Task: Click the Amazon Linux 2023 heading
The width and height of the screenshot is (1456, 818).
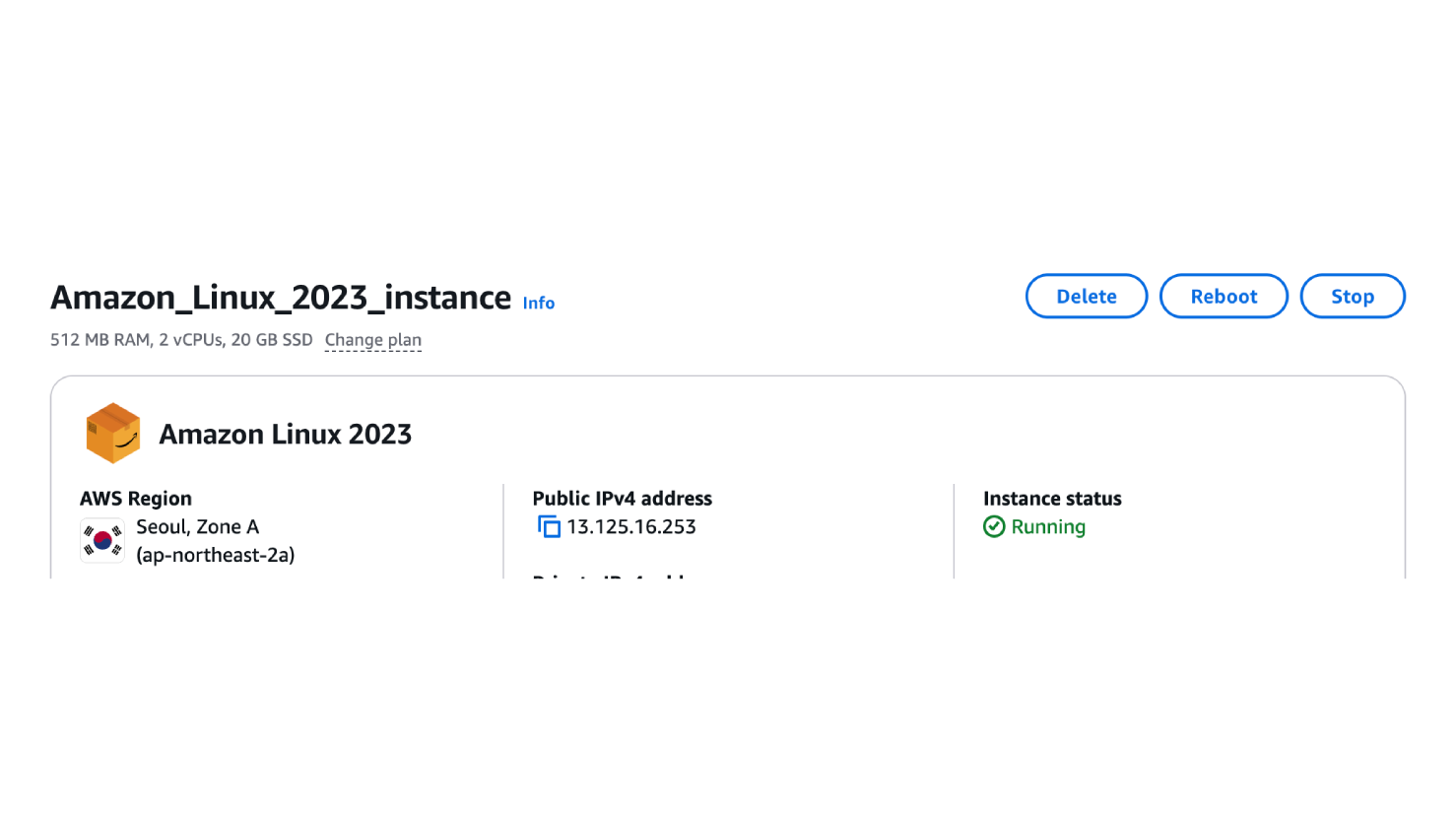Action: tap(285, 435)
